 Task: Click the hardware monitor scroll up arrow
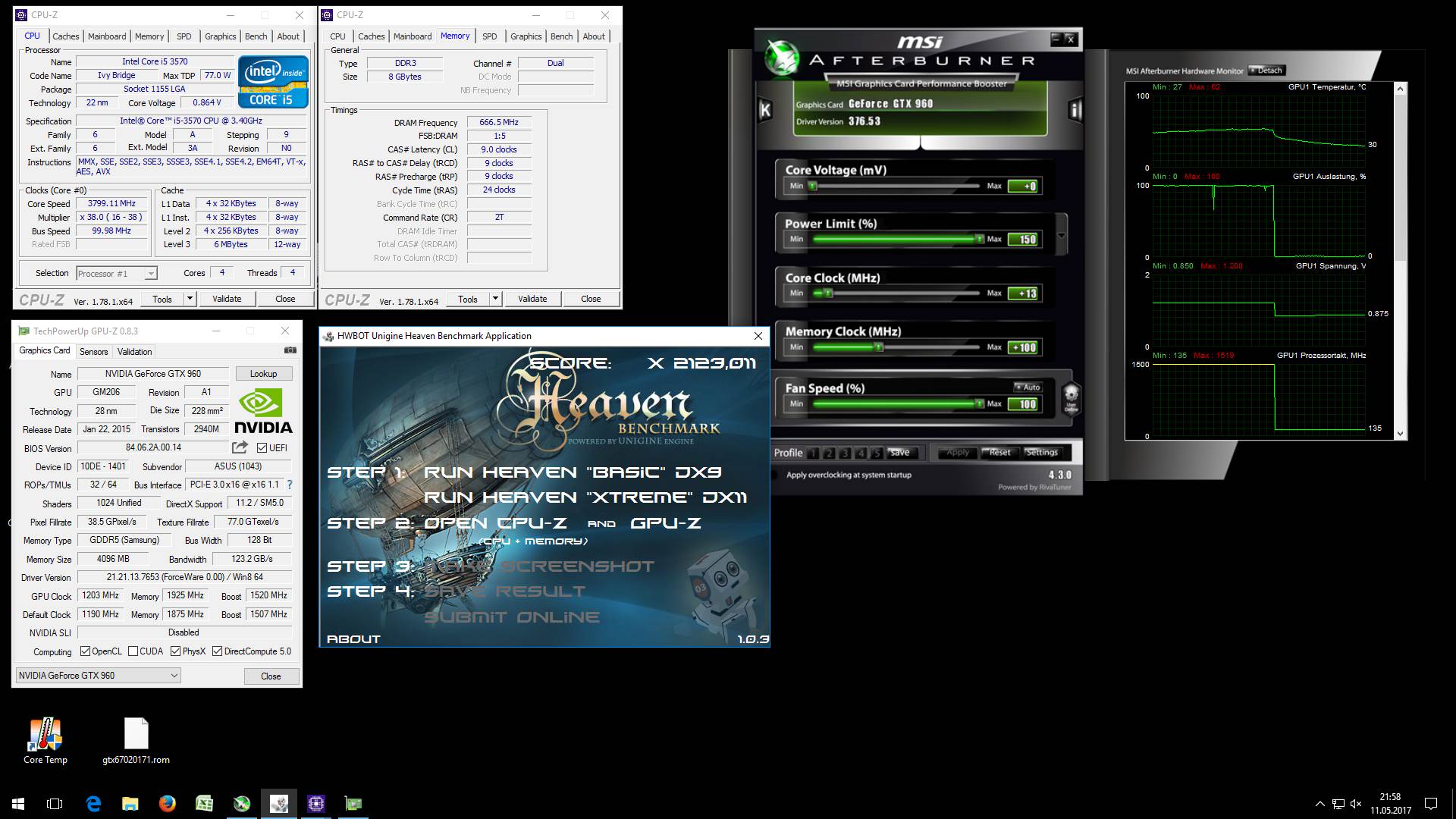click(x=1400, y=89)
